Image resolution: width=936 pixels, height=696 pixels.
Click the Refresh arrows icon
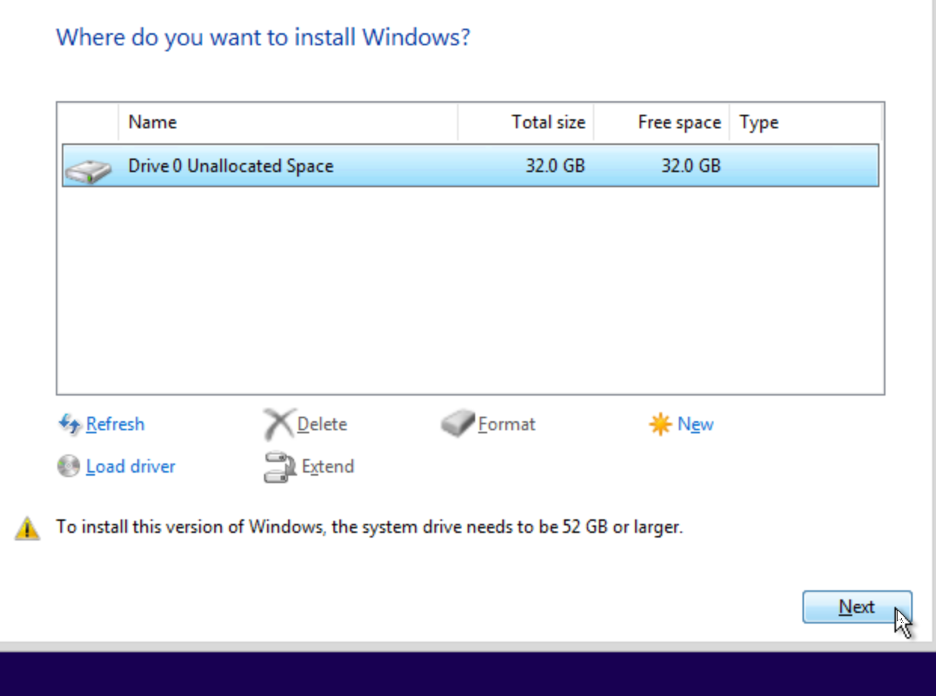click(x=69, y=424)
